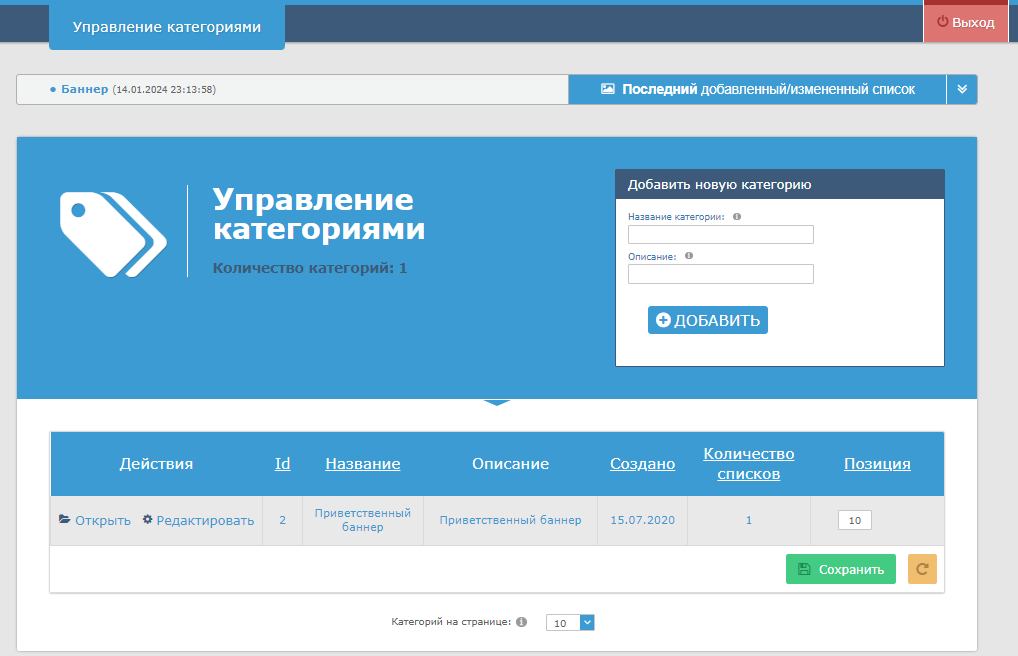Screen dimensions: 1018x656
Task: Open the Управление категориями tab
Action: pos(167,27)
